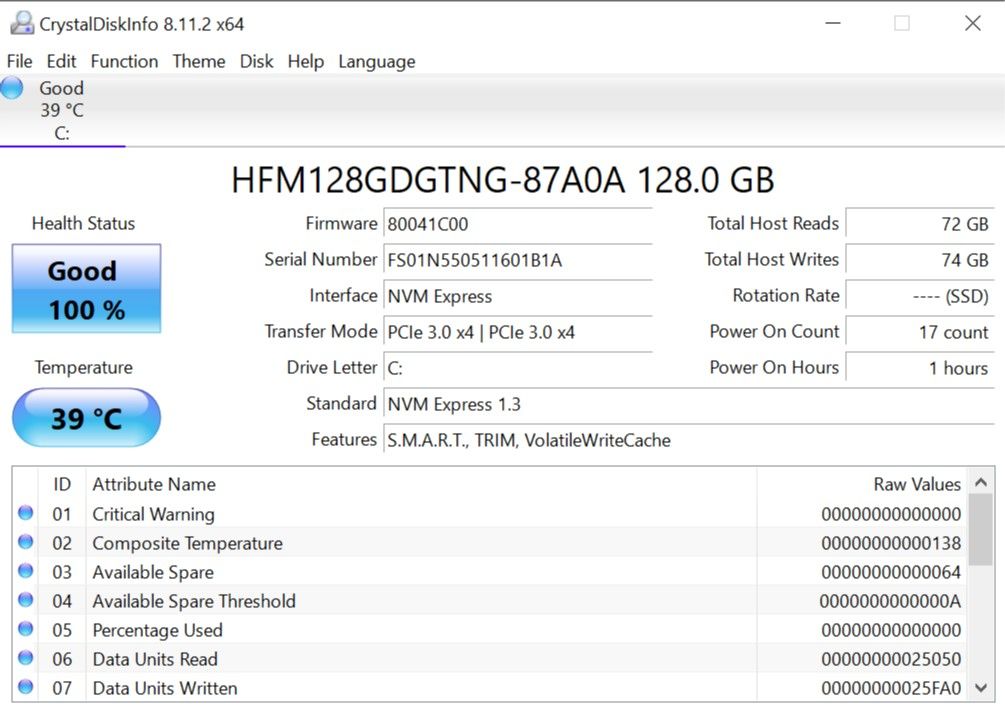
Task: Click the indicator beside Percentage Used
Action: click(24, 630)
